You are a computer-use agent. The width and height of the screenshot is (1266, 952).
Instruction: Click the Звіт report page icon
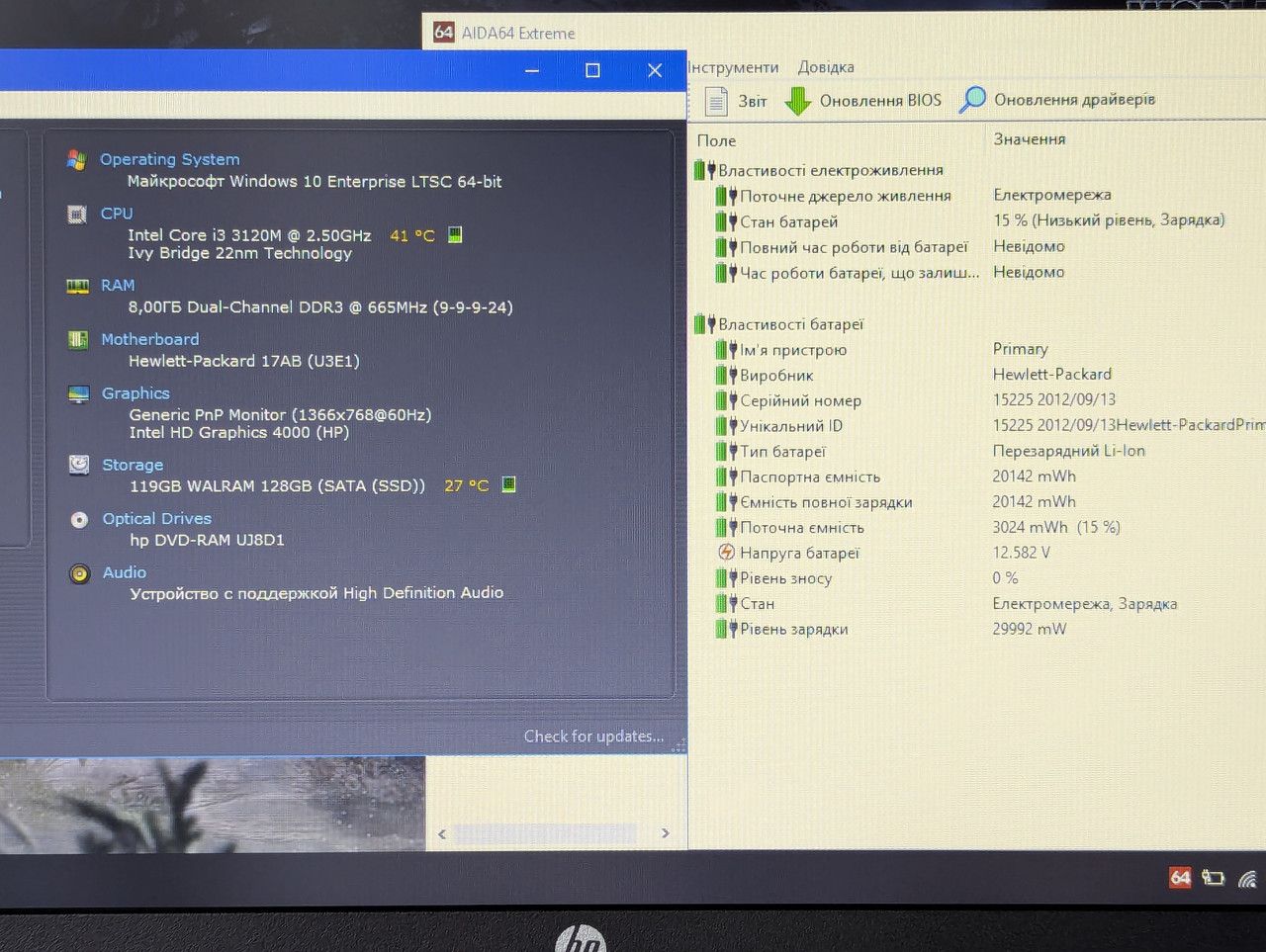716,101
